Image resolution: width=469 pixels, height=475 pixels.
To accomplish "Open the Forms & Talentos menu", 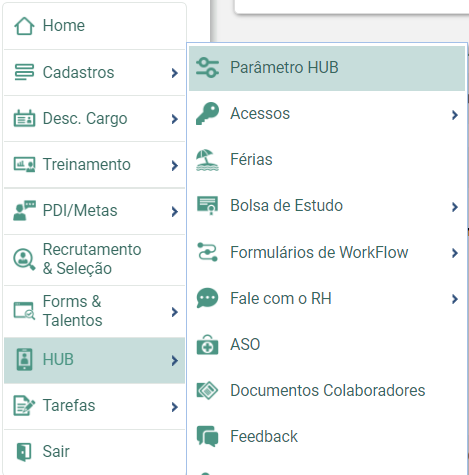I will (x=94, y=311).
